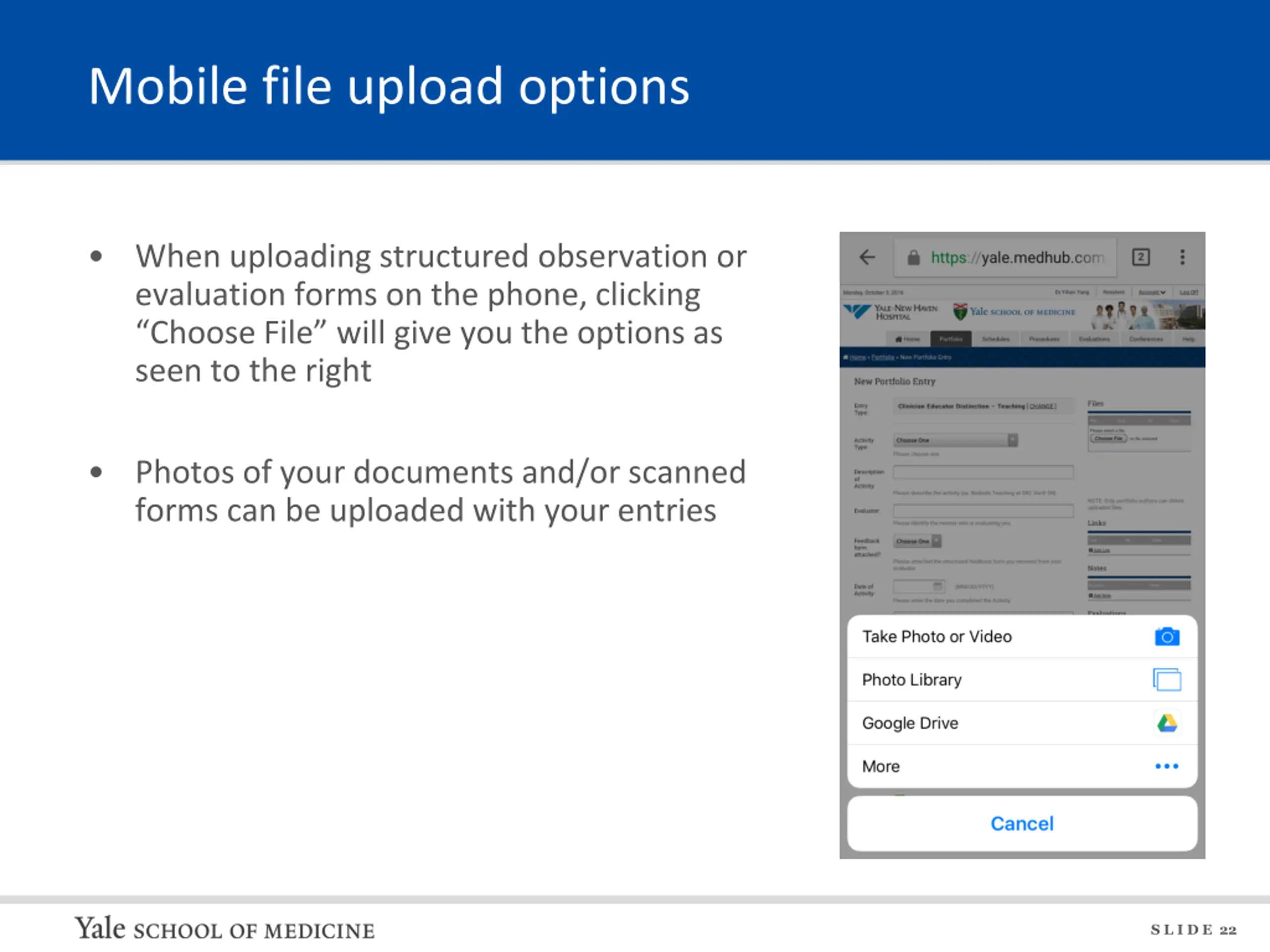Image resolution: width=1270 pixels, height=952 pixels.
Task: Tap the Google Drive icon
Action: tap(1167, 723)
